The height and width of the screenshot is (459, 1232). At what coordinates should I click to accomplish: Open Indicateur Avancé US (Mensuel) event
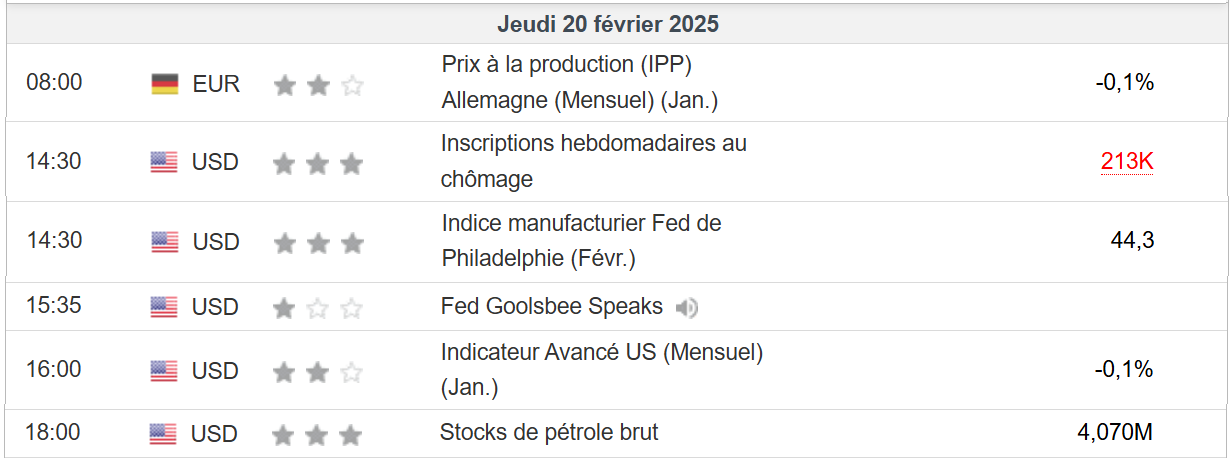tap(601, 369)
